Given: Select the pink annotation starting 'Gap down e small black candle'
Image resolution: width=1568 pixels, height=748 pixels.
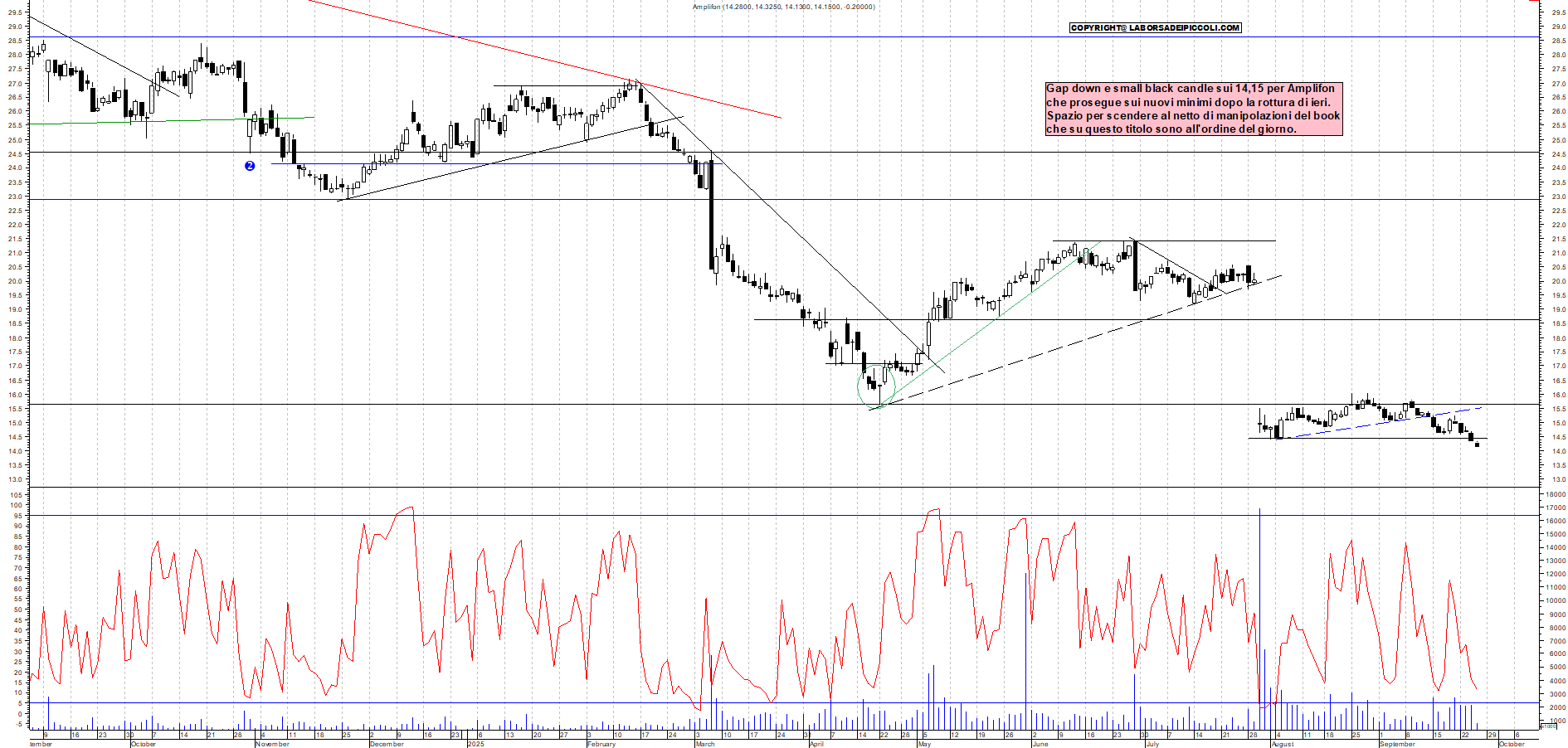Looking at the screenshot, I should tap(1193, 109).
